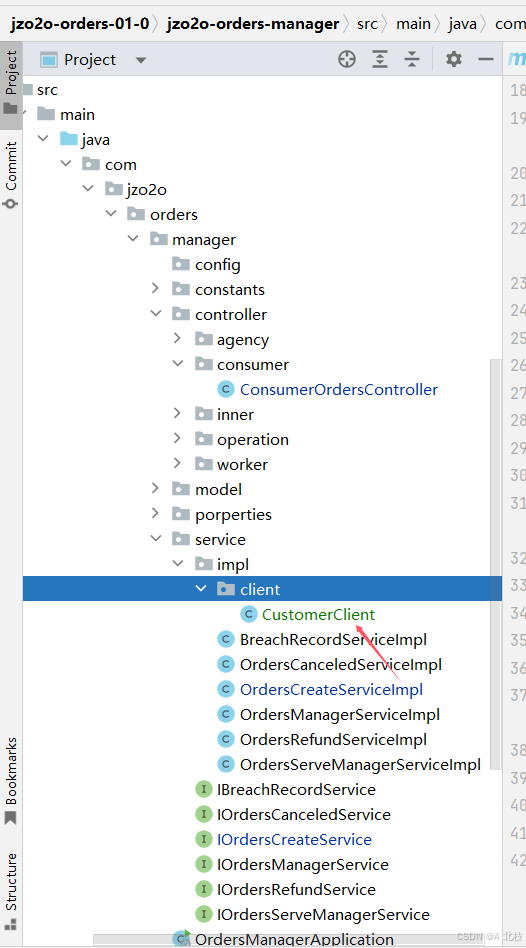Click the OrdersManagerApplication run-class icon
526x948 pixels.
click(181, 938)
